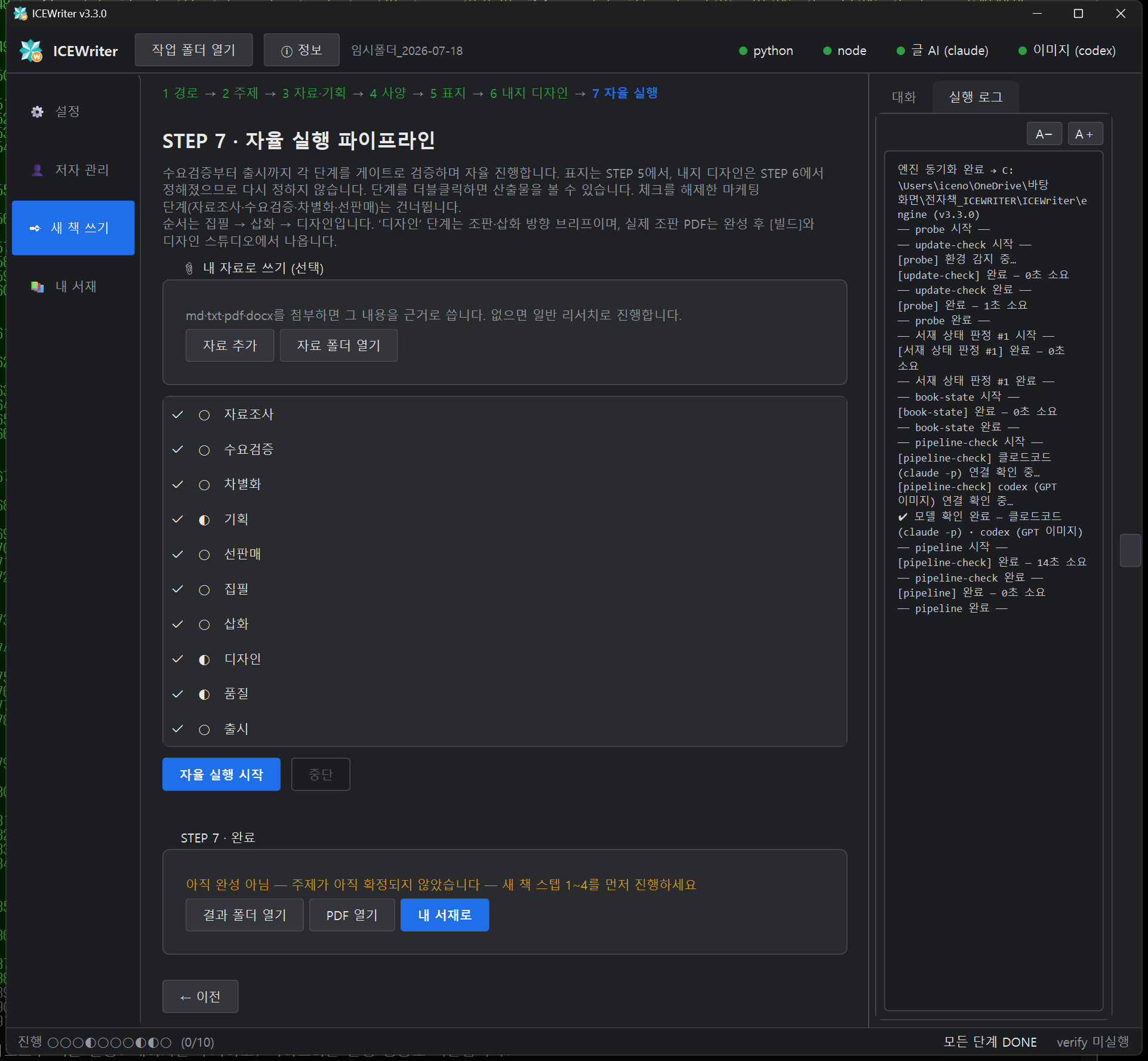This screenshot has height=1061, width=1148.
Task: Click the right-edge vertical scrollbar thumb
Action: tap(1130, 550)
